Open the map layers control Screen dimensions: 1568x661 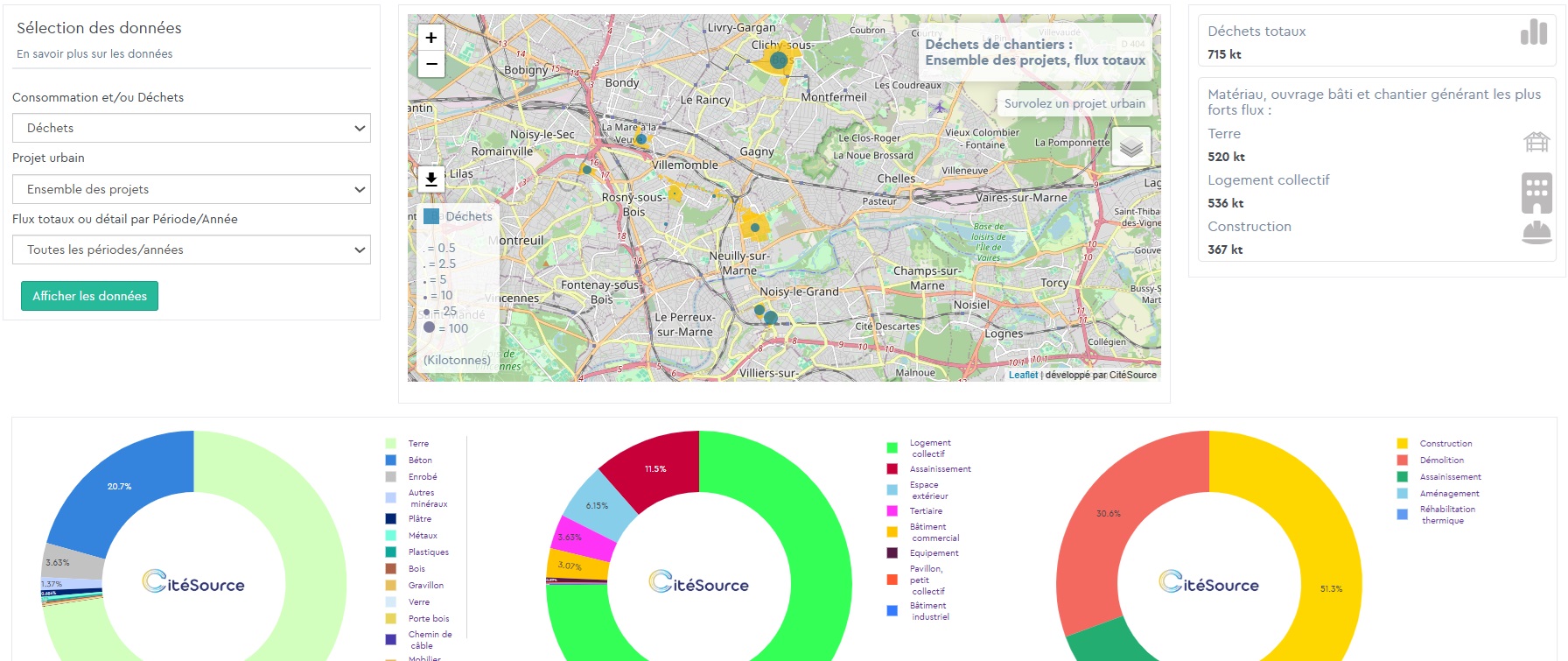coord(1130,147)
